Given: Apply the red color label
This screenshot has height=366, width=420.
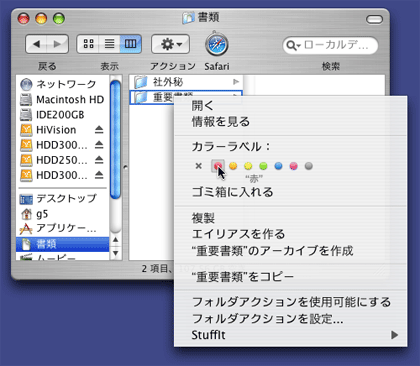Looking at the screenshot, I should (218, 166).
